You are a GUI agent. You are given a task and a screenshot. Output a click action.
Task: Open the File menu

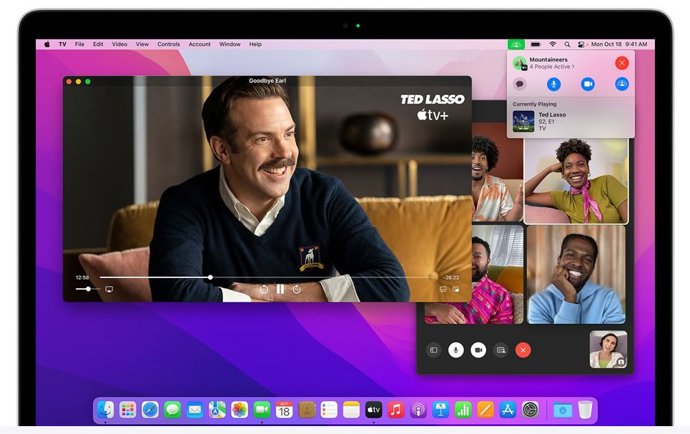click(79, 44)
